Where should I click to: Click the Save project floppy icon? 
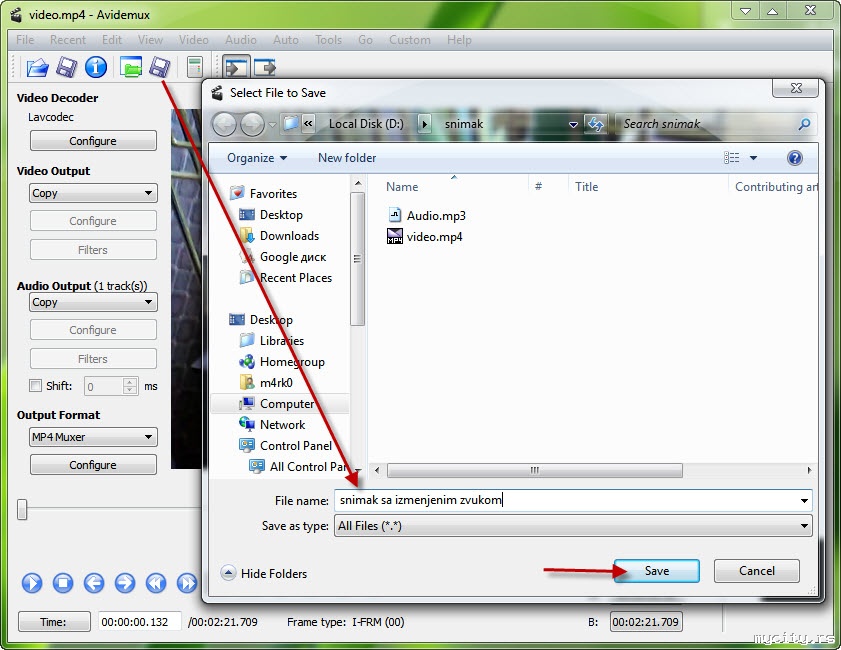160,67
